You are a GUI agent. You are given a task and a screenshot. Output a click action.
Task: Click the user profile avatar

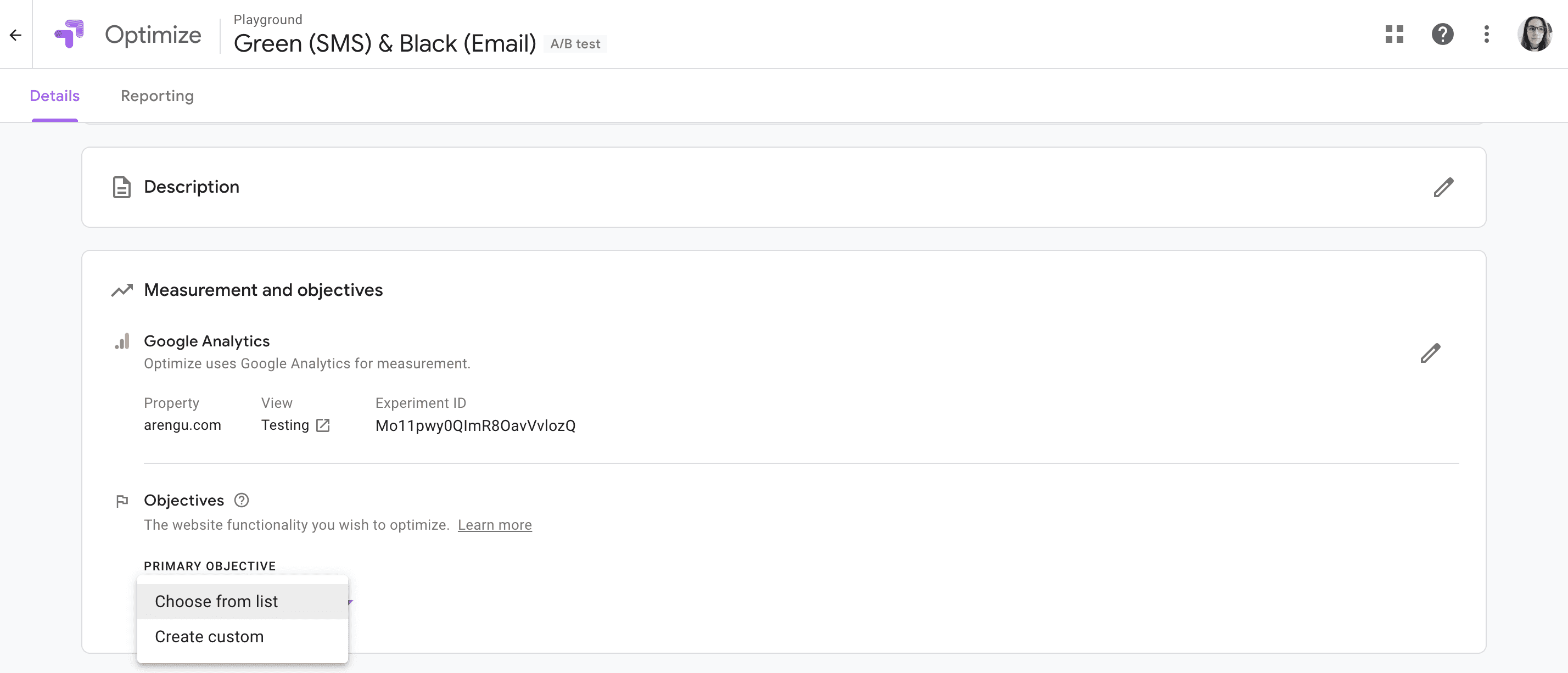tap(1534, 34)
